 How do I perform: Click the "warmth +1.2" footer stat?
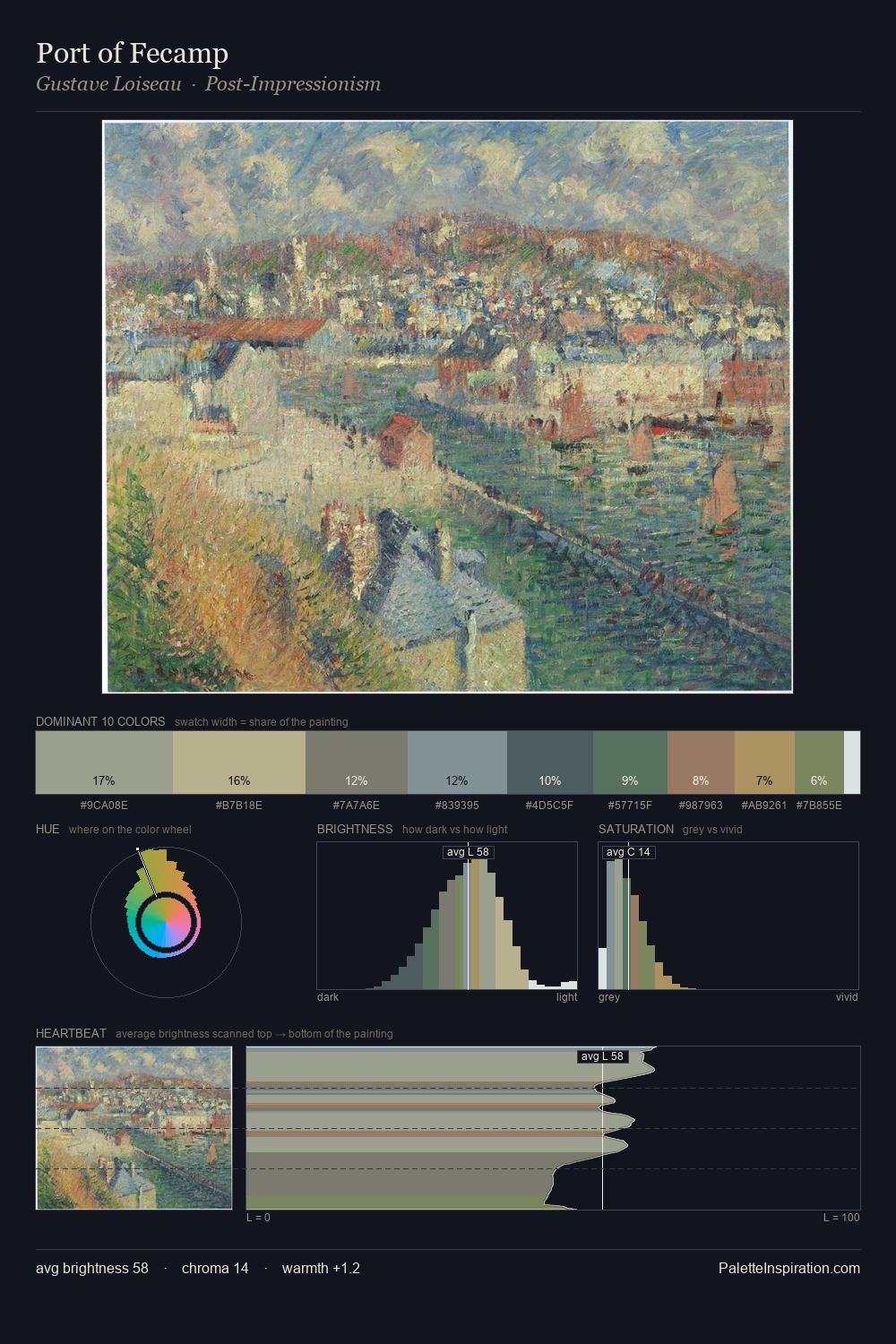(321, 1268)
